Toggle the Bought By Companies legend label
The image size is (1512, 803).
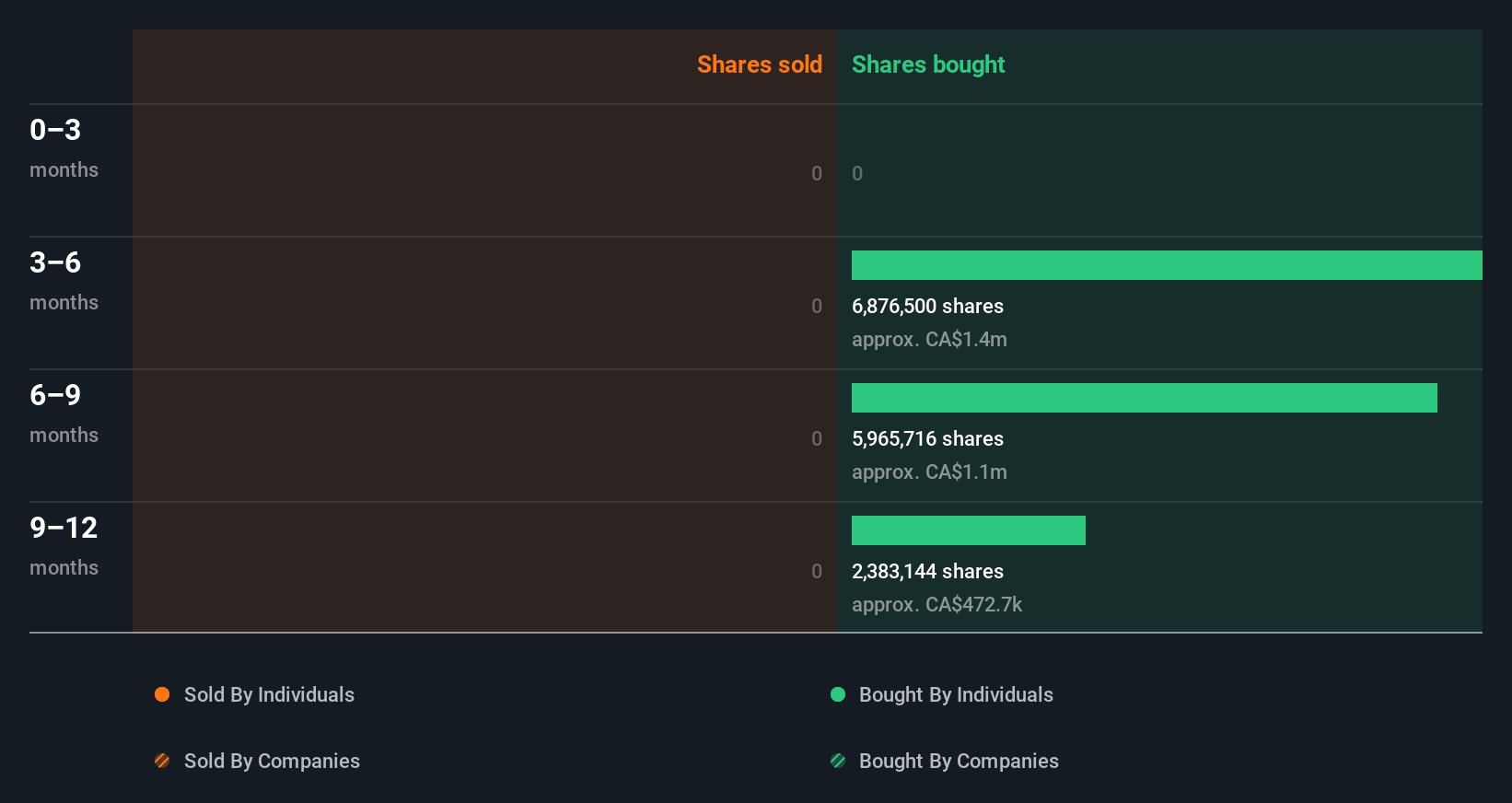[x=959, y=761]
